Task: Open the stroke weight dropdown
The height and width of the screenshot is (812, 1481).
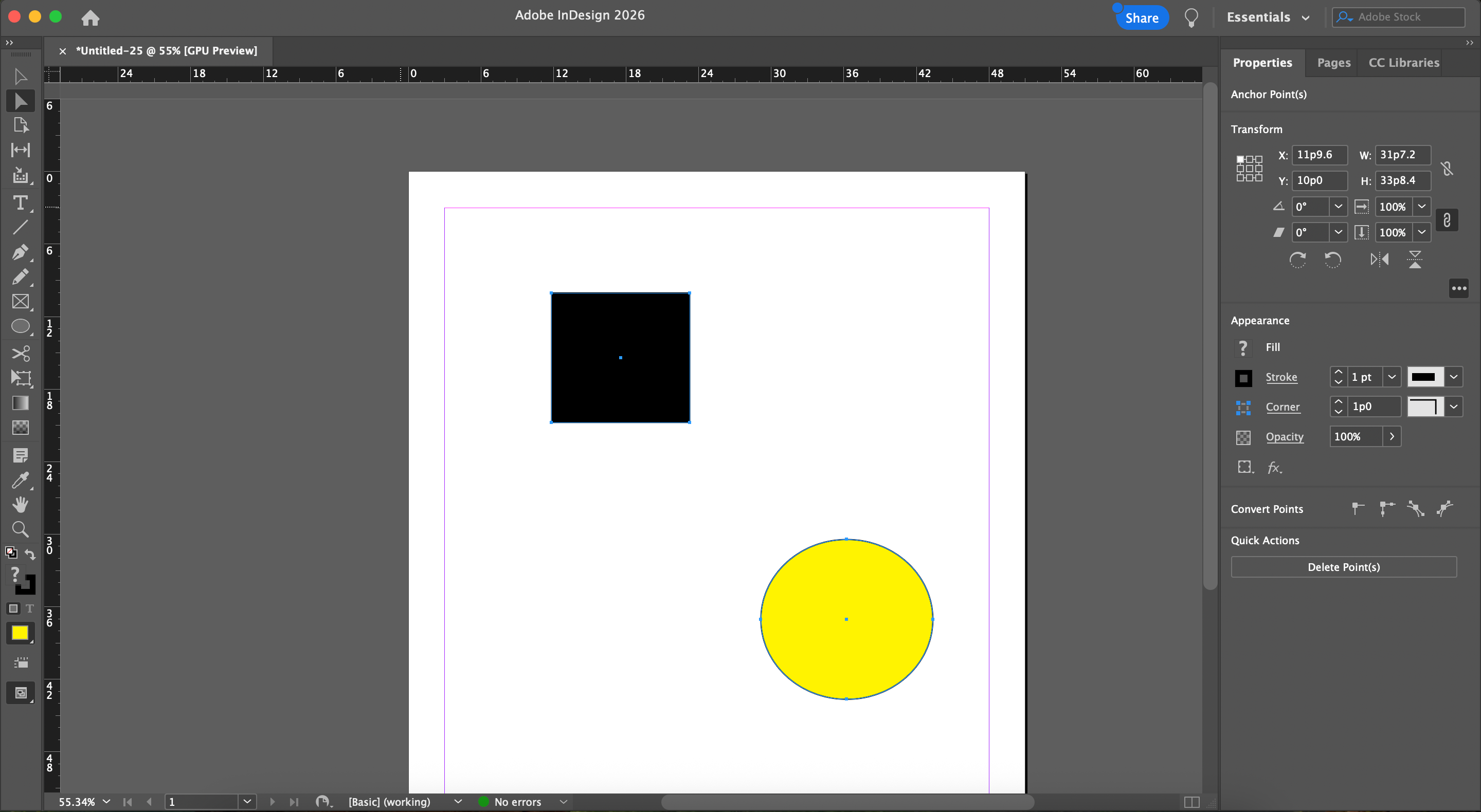Action: click(1392, 378)
